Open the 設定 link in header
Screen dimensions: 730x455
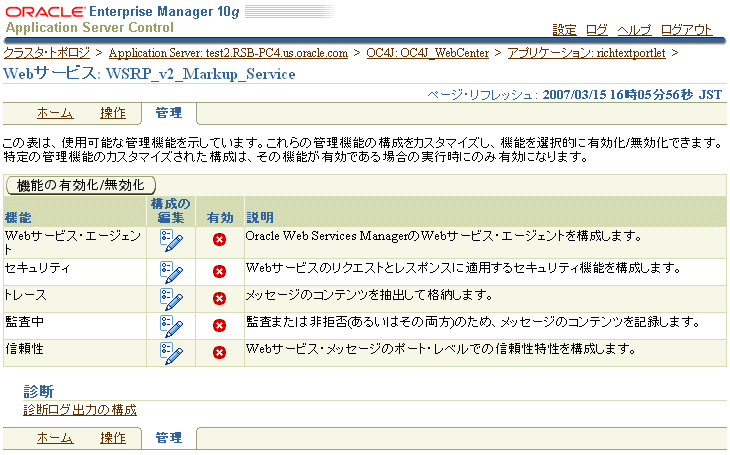[x=564, y=30]
